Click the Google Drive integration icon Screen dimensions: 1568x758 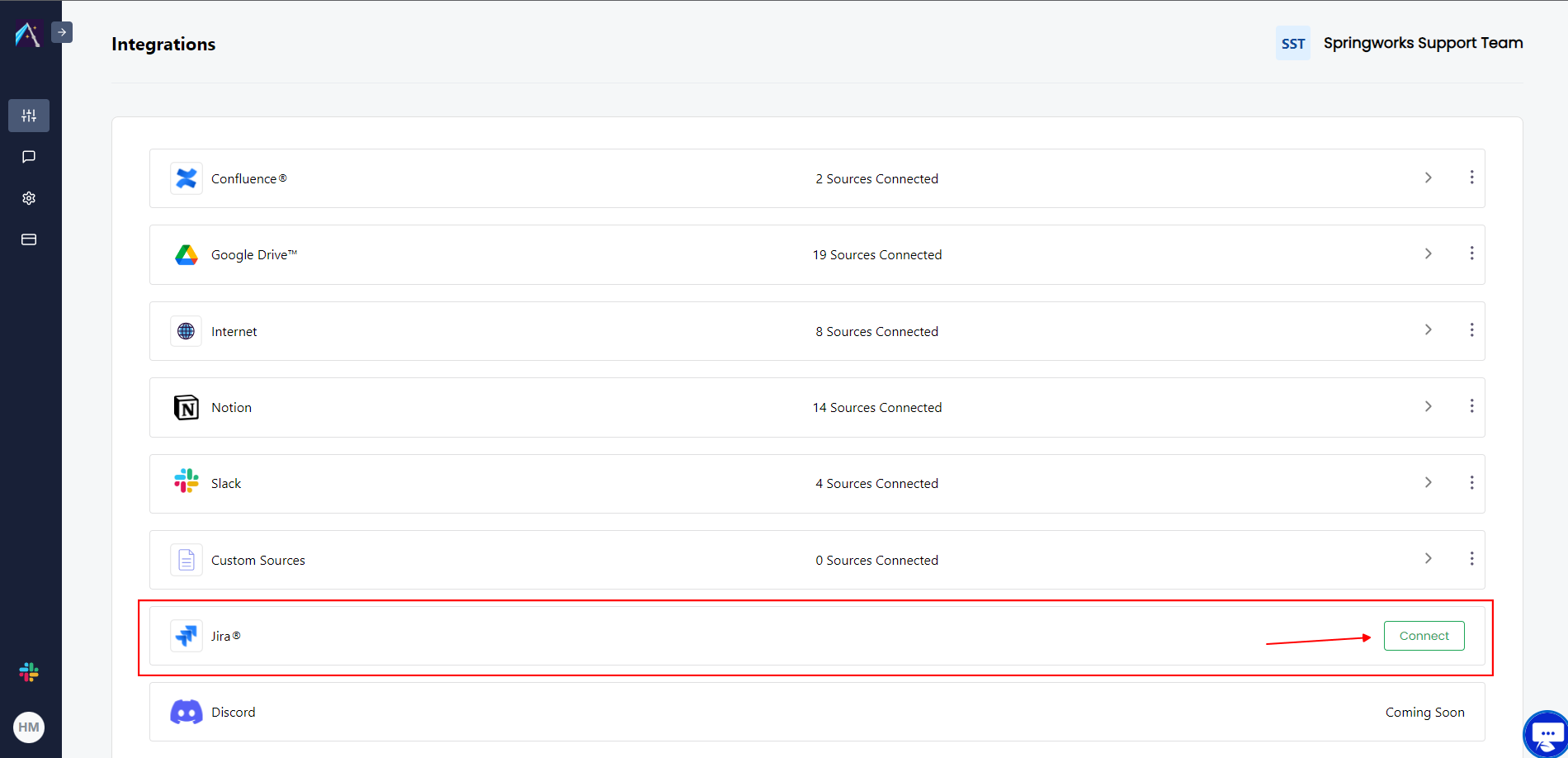pyautogui.click(x=186, y=254)
